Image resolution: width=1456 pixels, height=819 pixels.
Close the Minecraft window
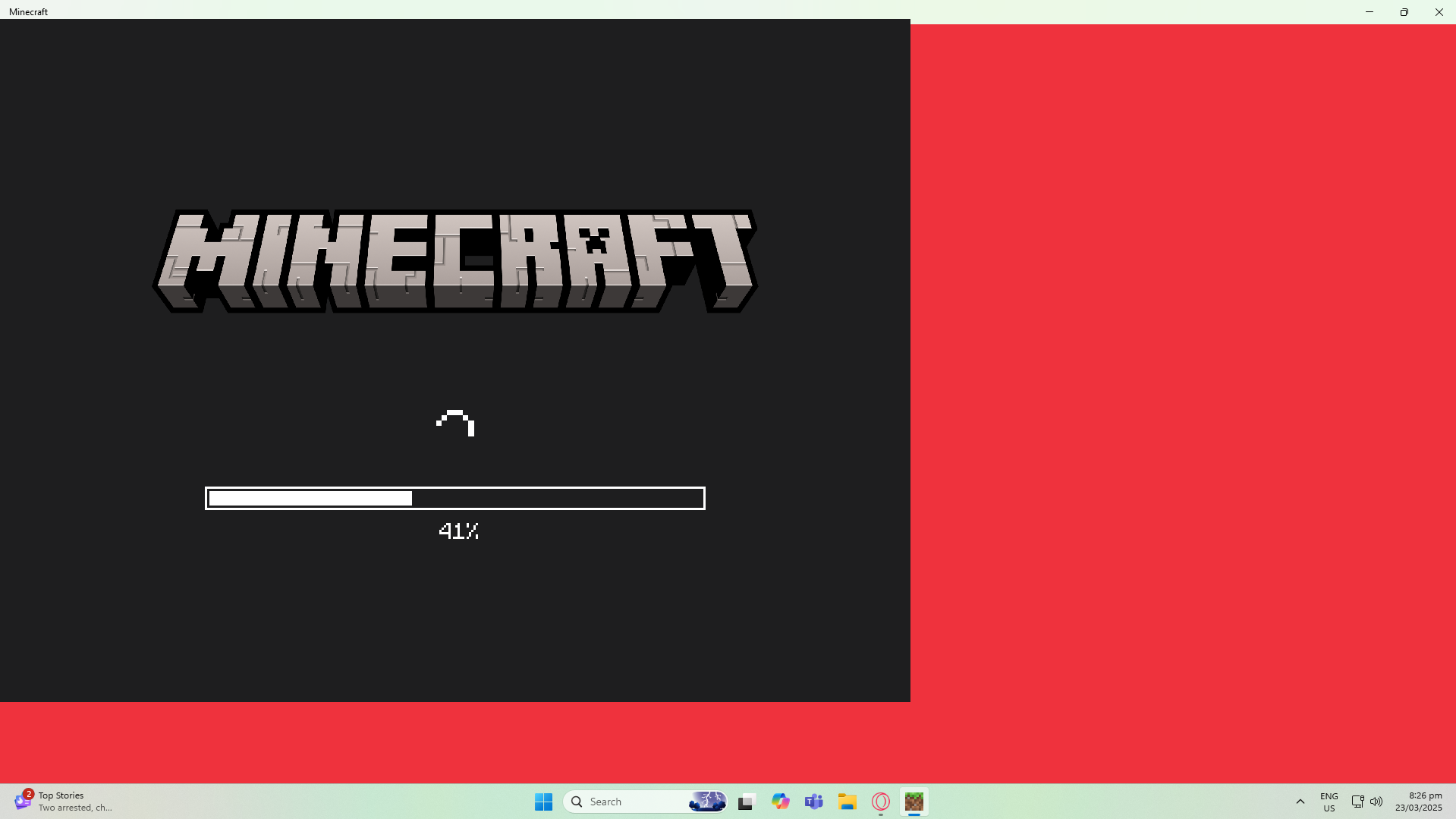(x=1439, y=12)
